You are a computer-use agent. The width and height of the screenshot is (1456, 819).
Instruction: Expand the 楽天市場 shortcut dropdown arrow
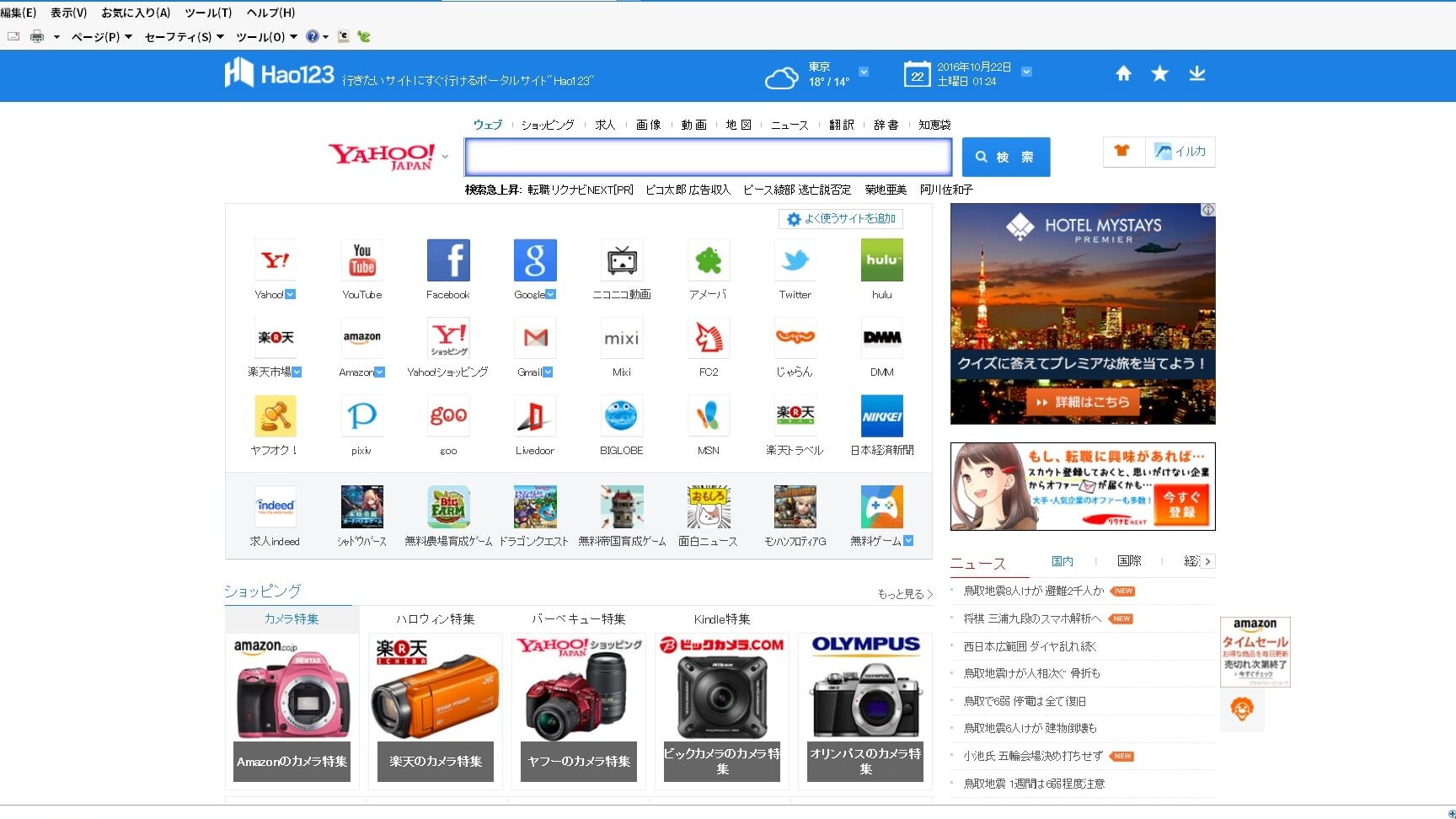point(297,372)
